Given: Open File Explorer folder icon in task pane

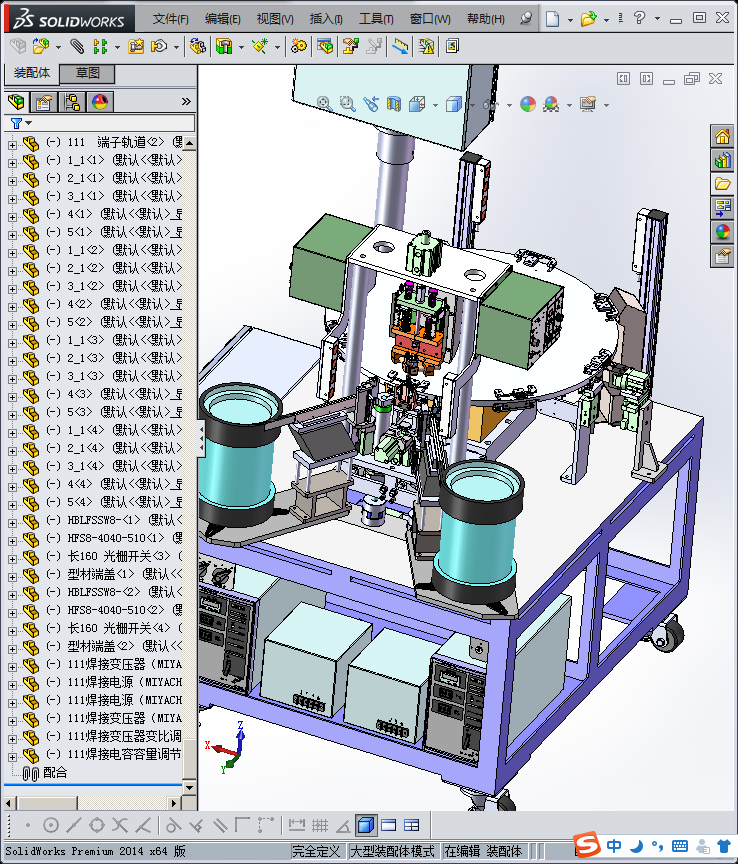Looking at the screenshot, I should pos(723,183).
